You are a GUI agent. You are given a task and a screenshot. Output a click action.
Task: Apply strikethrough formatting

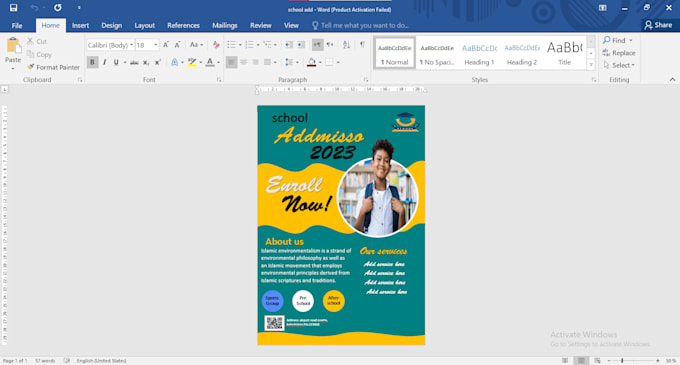(134, 62)
